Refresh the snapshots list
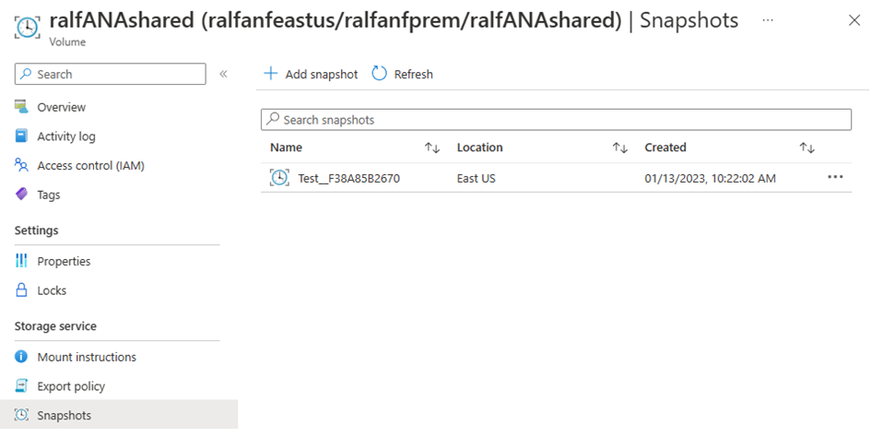Screen dimensions: 871x437 coord(402,74)
